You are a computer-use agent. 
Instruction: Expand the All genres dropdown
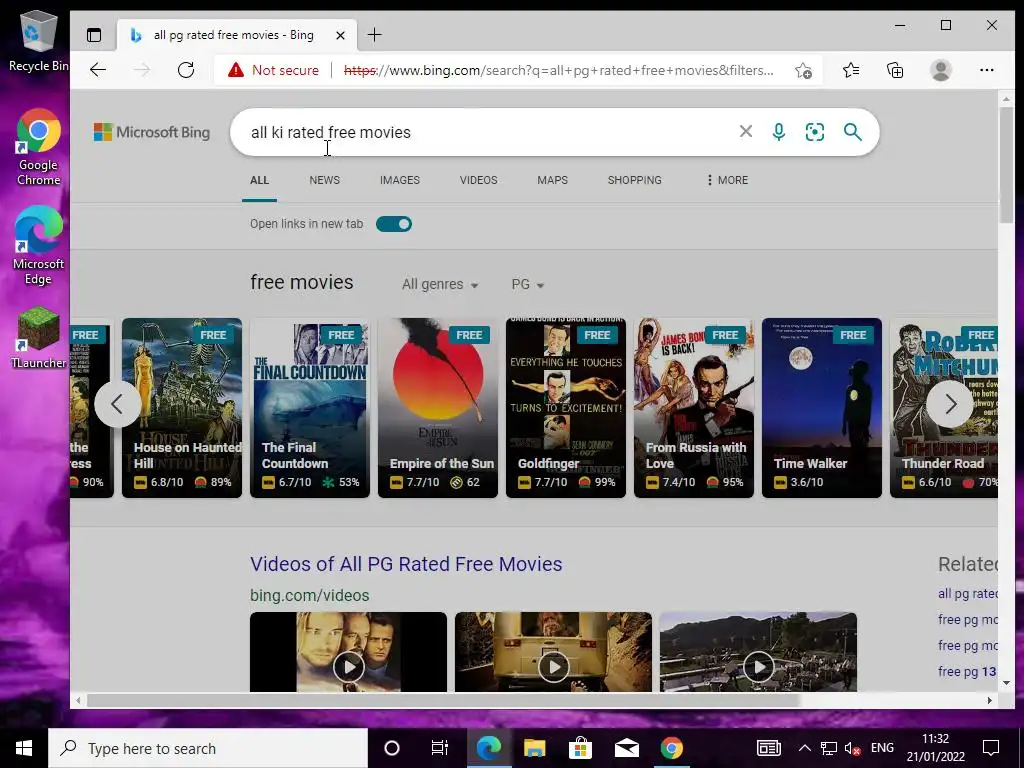coord(440,284)
